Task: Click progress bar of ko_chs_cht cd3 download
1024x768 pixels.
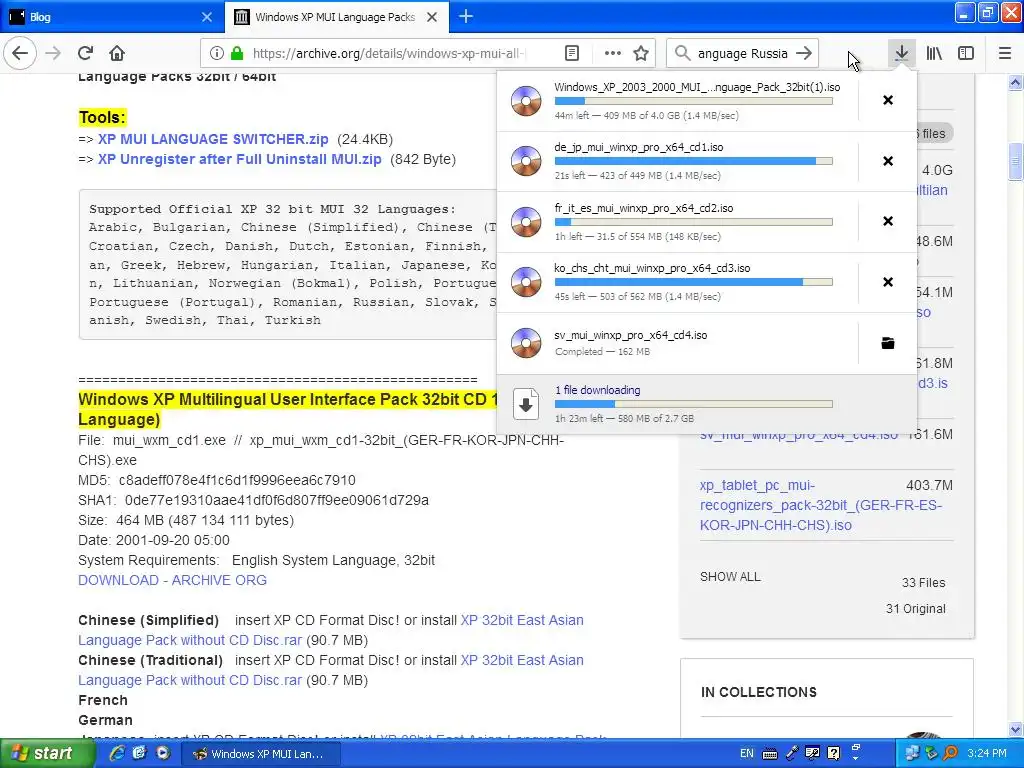Action: click(694, 282)
